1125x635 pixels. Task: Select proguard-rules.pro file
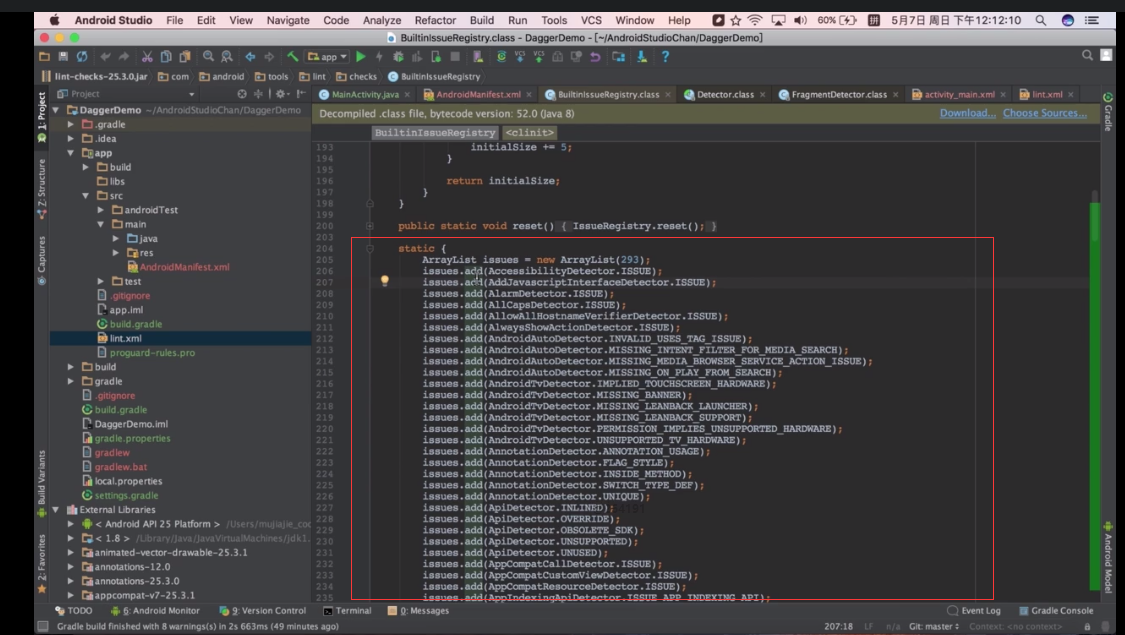coord(146,353)
